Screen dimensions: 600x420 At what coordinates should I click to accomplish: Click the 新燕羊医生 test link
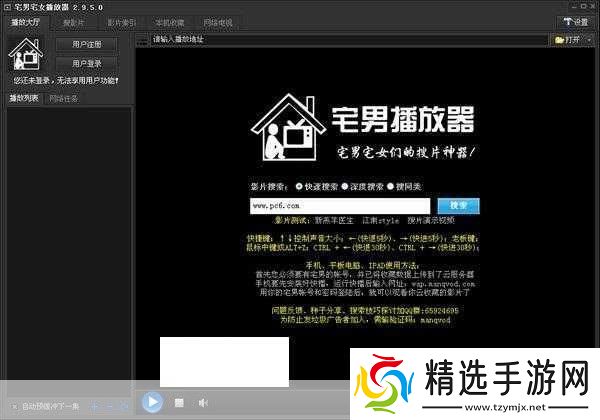click(334, 220)
